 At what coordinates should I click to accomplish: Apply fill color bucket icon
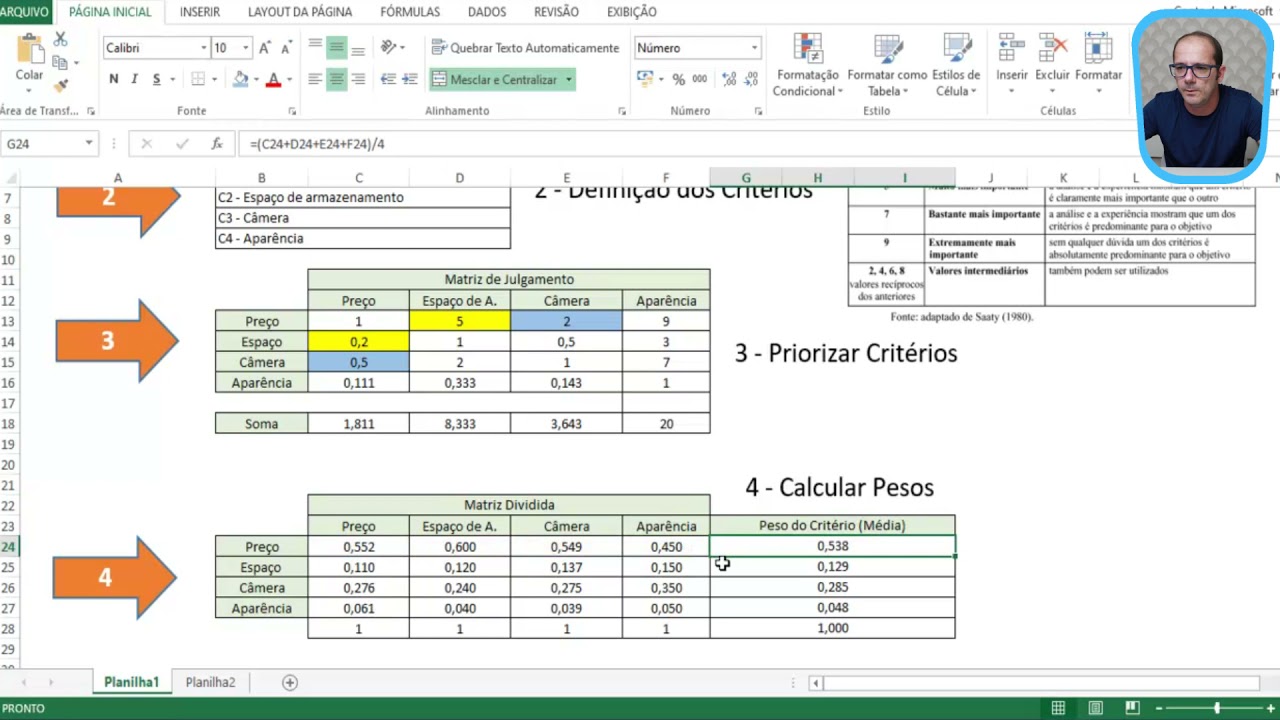coord(240,79)
